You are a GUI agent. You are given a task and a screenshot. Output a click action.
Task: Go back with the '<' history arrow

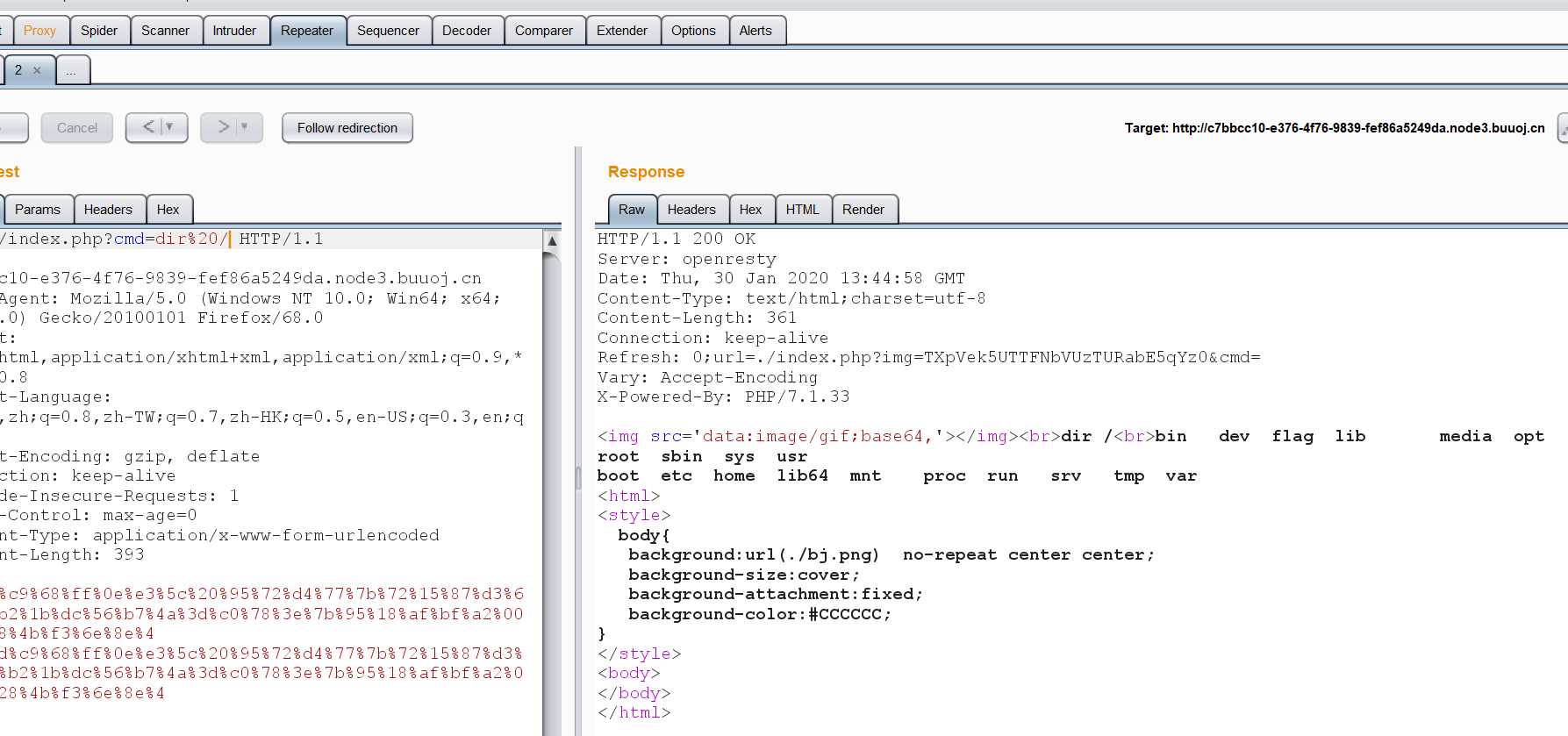pyautogui.click(x=147, y=127)
